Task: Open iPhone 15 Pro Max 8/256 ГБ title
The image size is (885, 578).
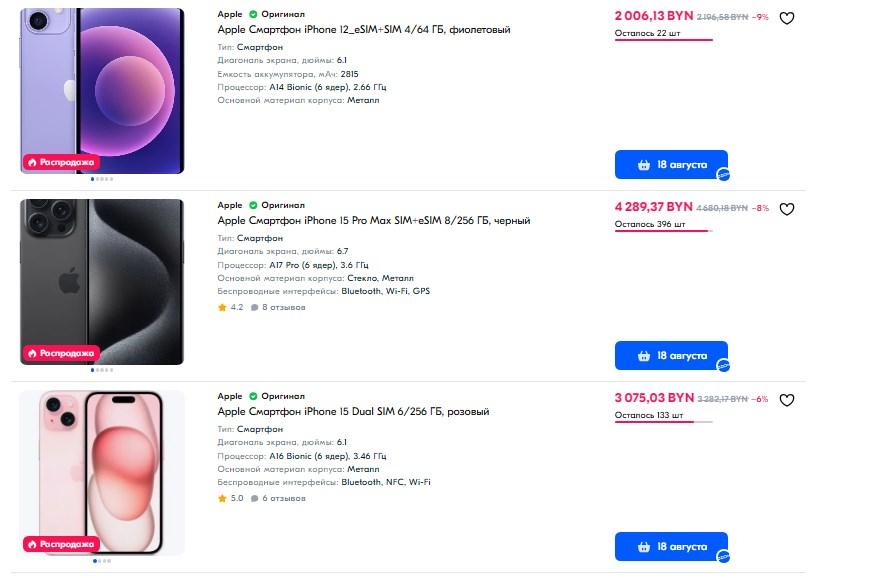Action: coord(374,221)
